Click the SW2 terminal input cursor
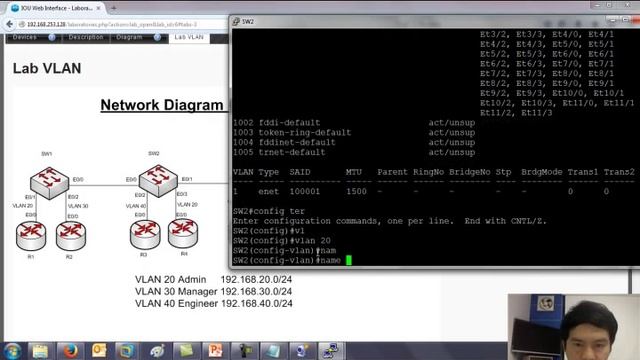The image size is (640, 360). [349, 260]
